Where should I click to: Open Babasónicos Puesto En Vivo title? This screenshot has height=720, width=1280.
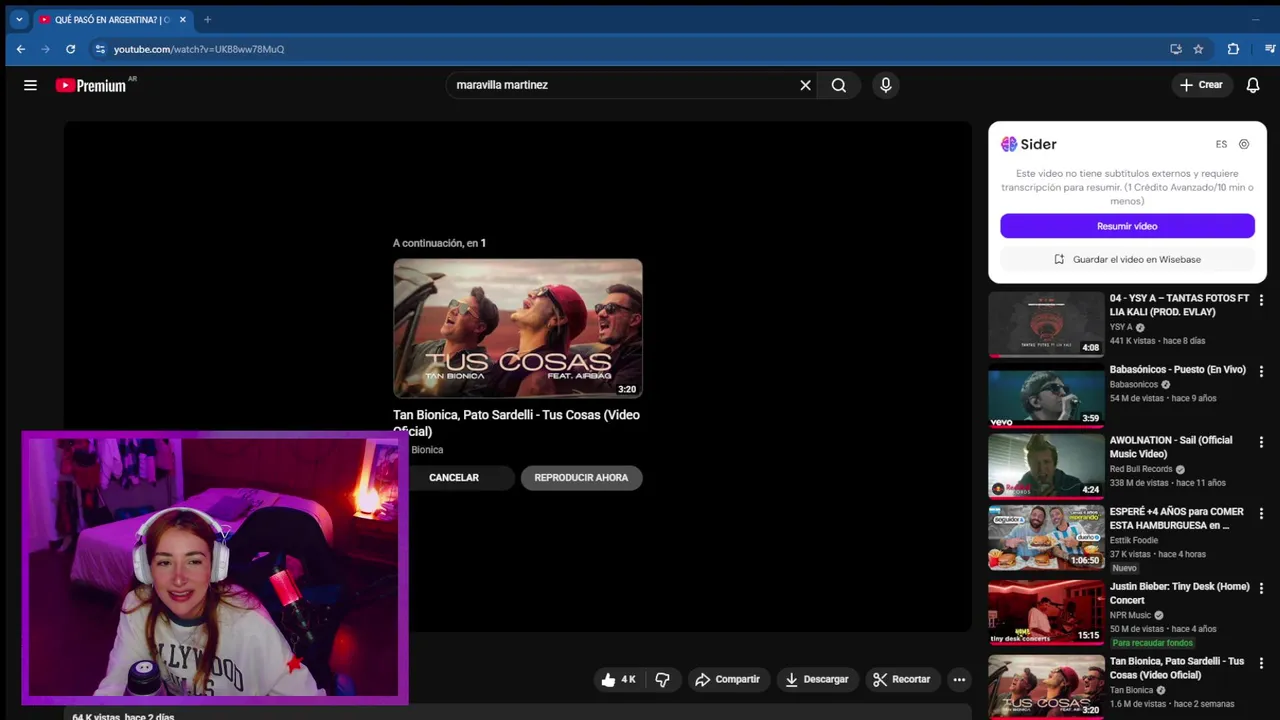pyautogui.click(x=1177, y=370)
